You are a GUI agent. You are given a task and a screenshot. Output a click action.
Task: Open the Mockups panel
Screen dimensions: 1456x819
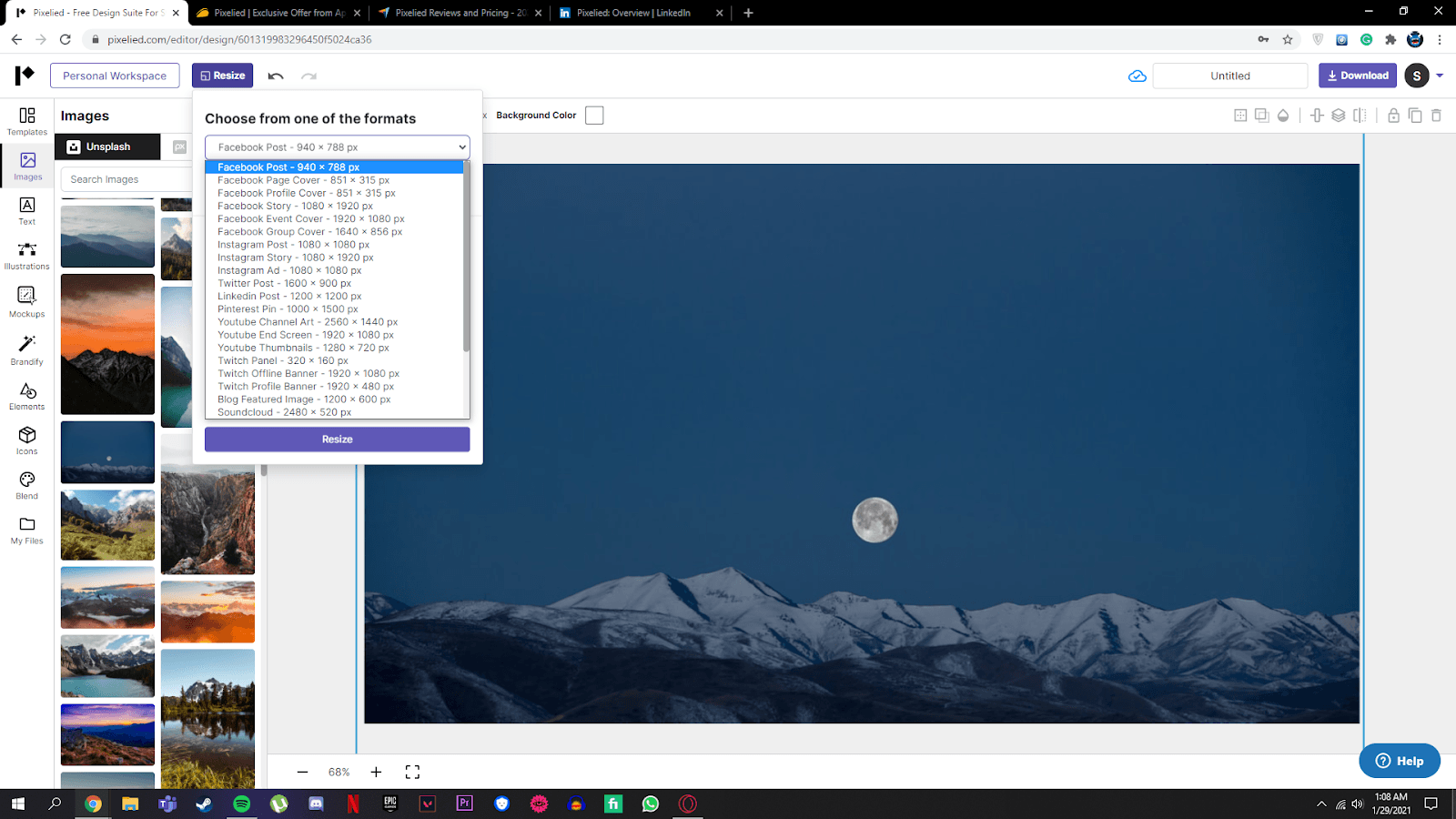tap(26, 303)
